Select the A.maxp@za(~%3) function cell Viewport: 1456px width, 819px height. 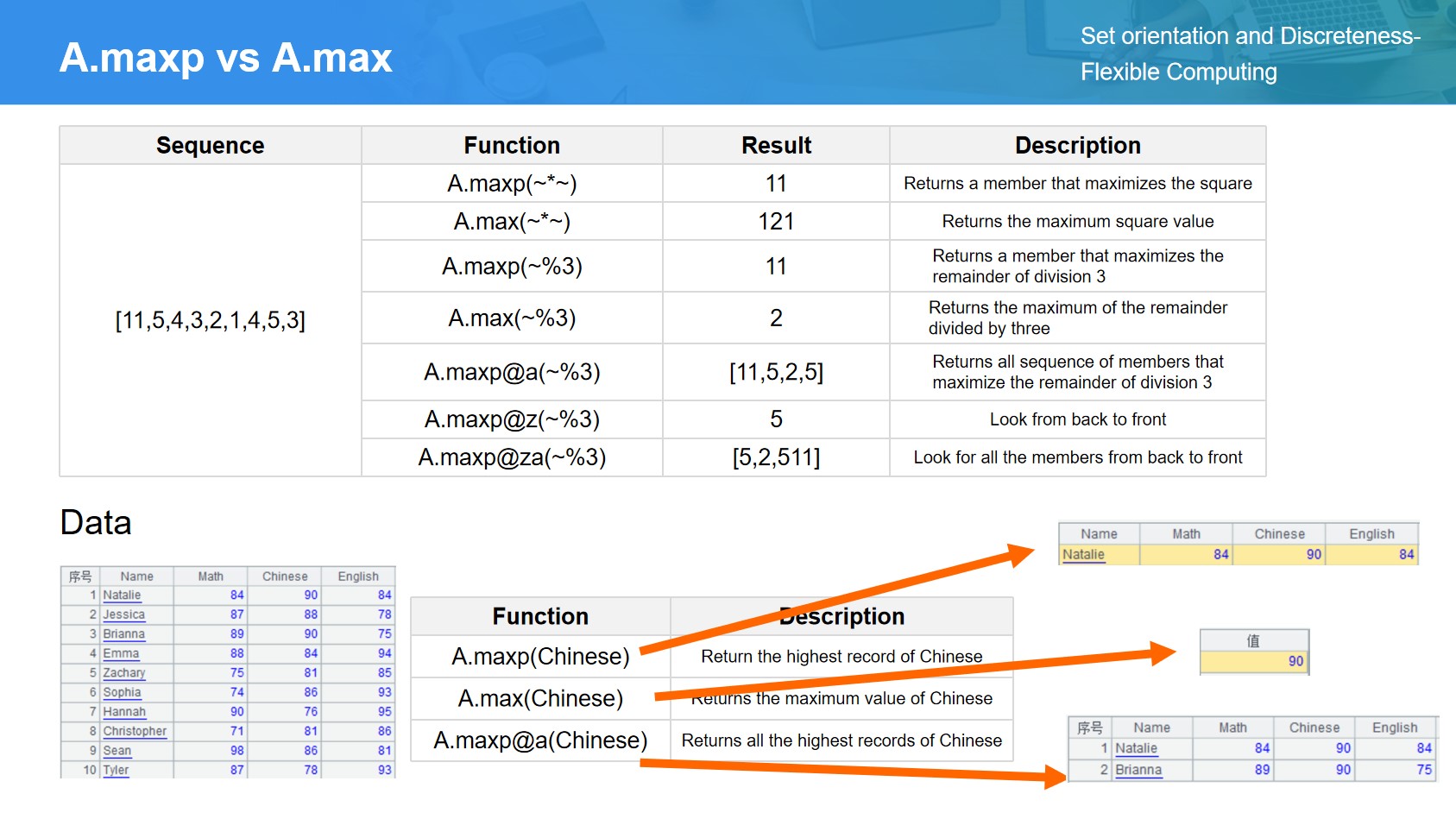512,457
